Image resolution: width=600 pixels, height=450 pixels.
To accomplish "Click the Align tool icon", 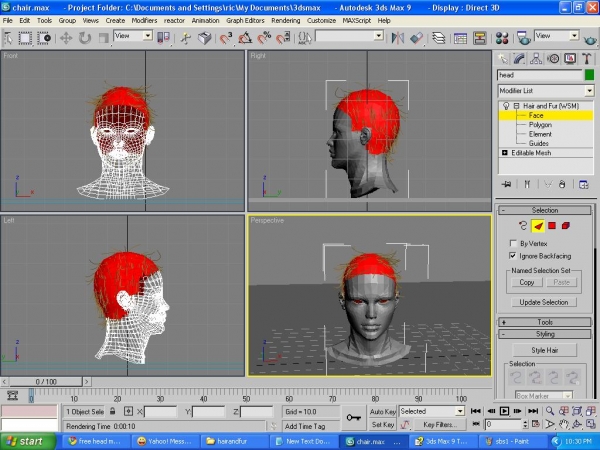I will click(x=417, y=38).
